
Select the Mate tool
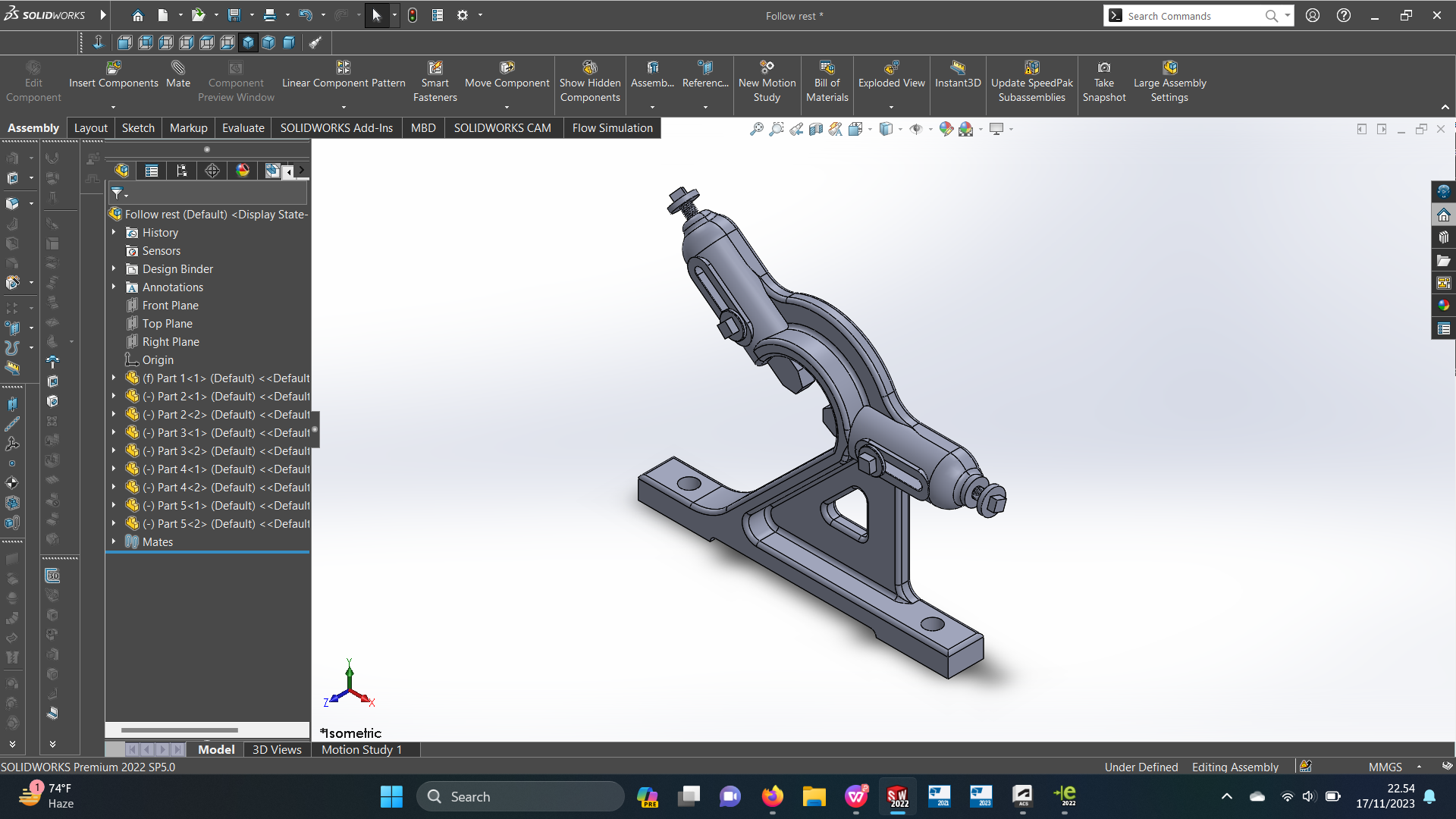point(178,75)
